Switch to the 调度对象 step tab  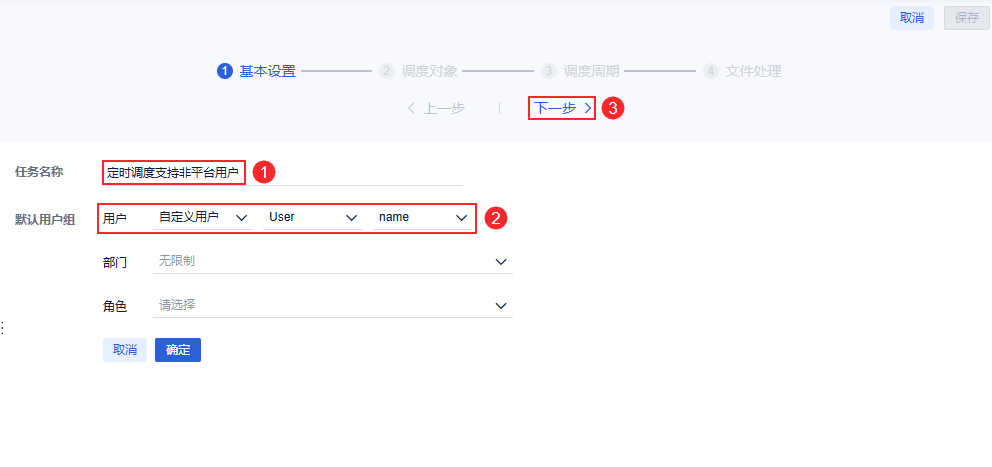pos(430,71)
